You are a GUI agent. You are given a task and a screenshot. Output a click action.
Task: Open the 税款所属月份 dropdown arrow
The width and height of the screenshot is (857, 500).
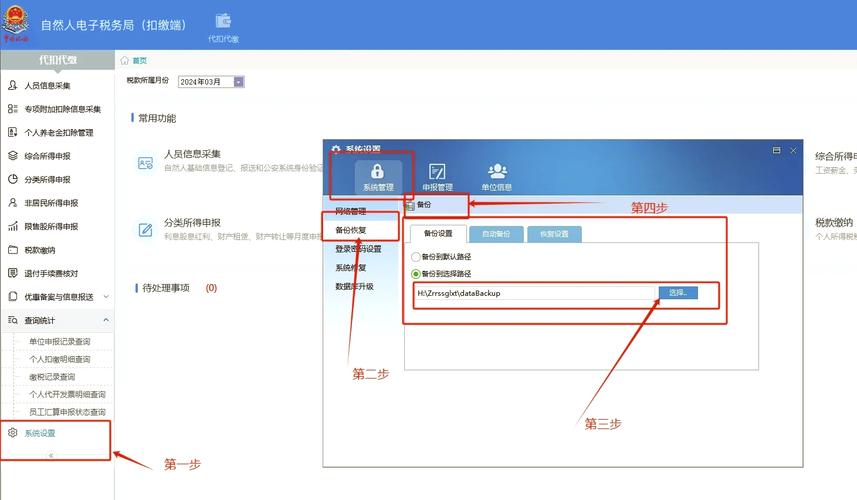239,81
